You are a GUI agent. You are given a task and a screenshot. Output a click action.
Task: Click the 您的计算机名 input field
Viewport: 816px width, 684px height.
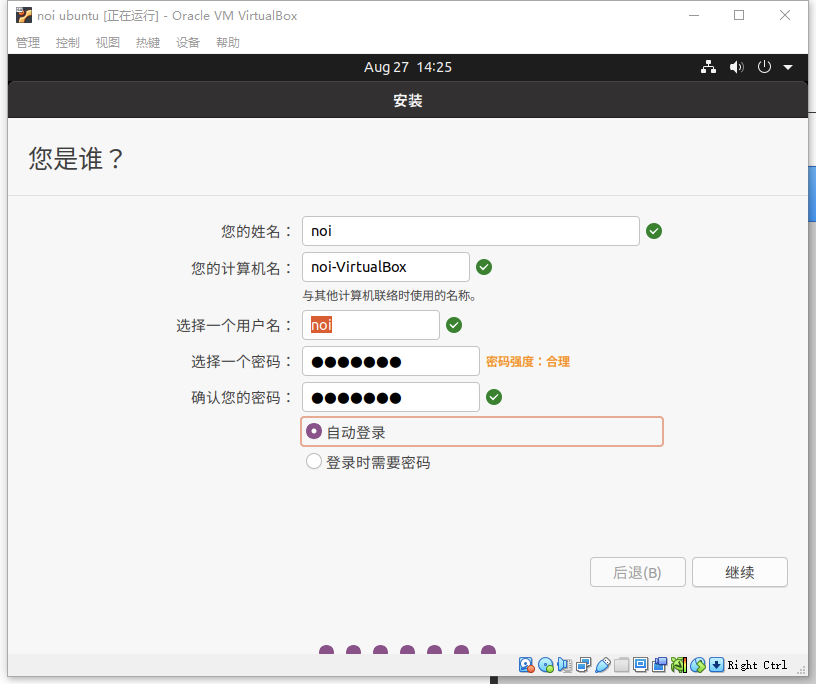click(x=386, y=267)
